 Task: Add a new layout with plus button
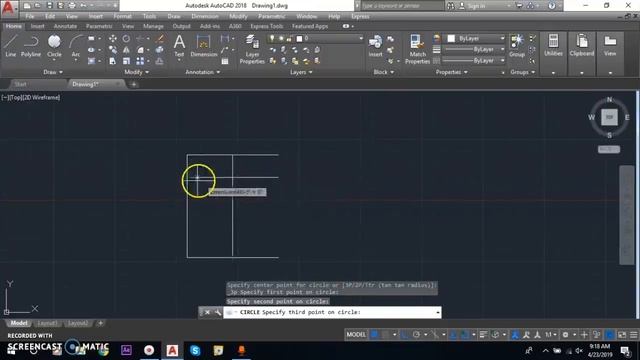(x=100, y=323)
